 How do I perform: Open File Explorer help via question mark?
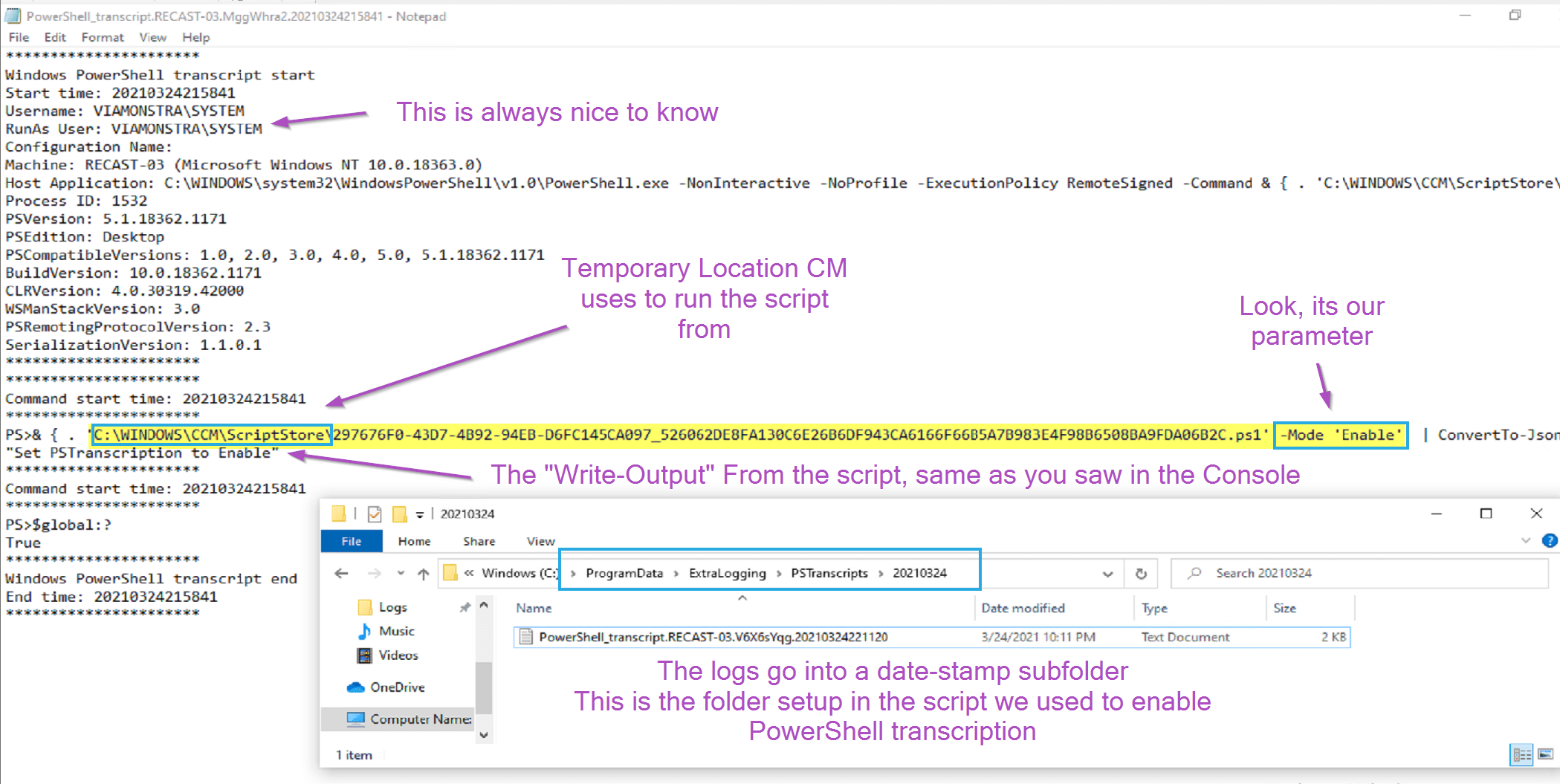click(x=1549, y=540)
